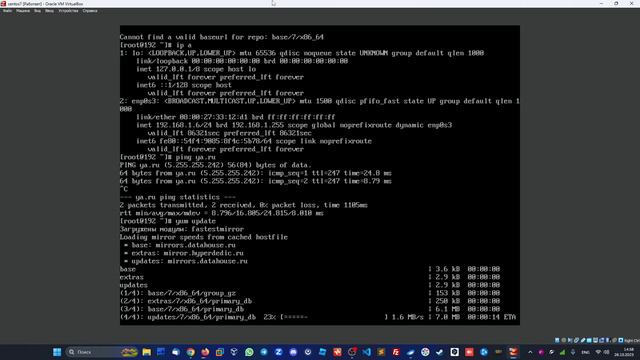The image size is (640, 360).
Task: Click the red AnyDesk-style taskbar icon
Action: (469, 352)
